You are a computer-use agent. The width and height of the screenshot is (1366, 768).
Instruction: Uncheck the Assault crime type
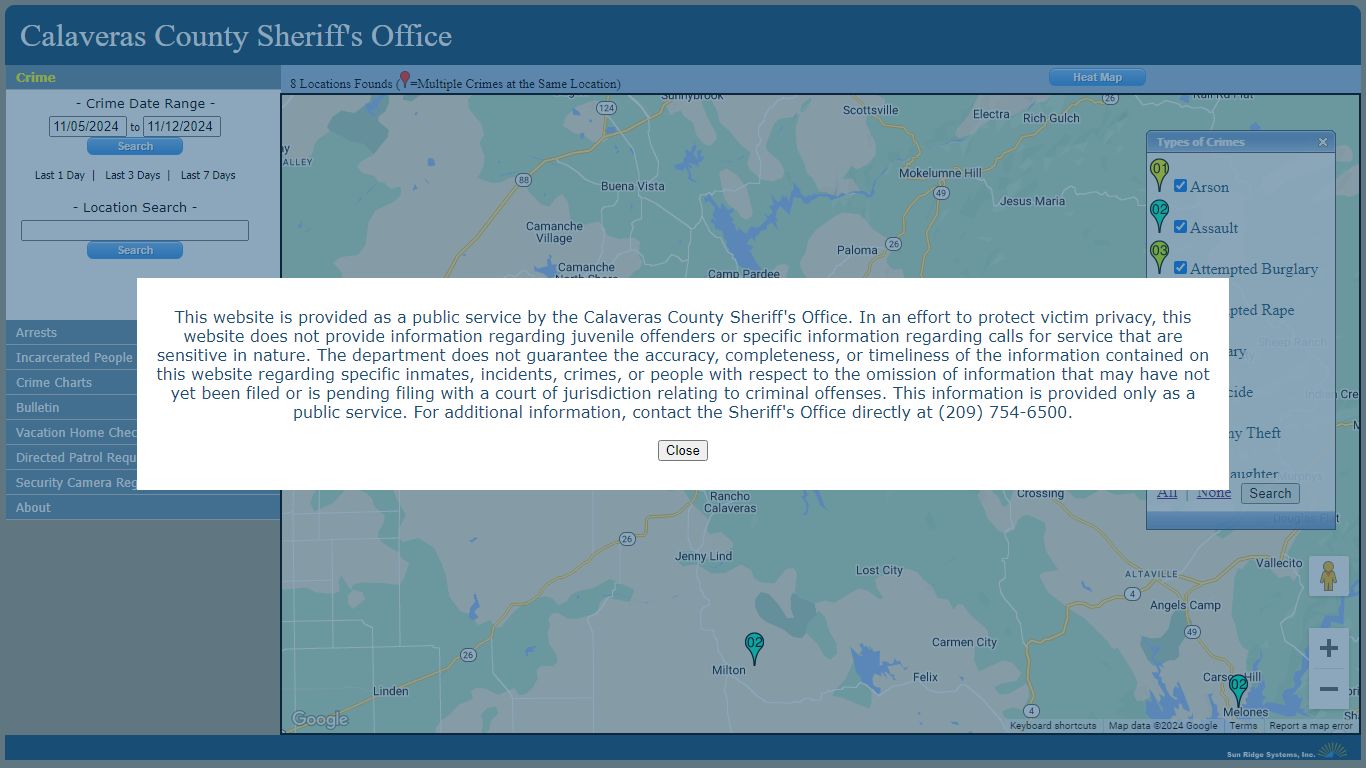click(1180, 227)
